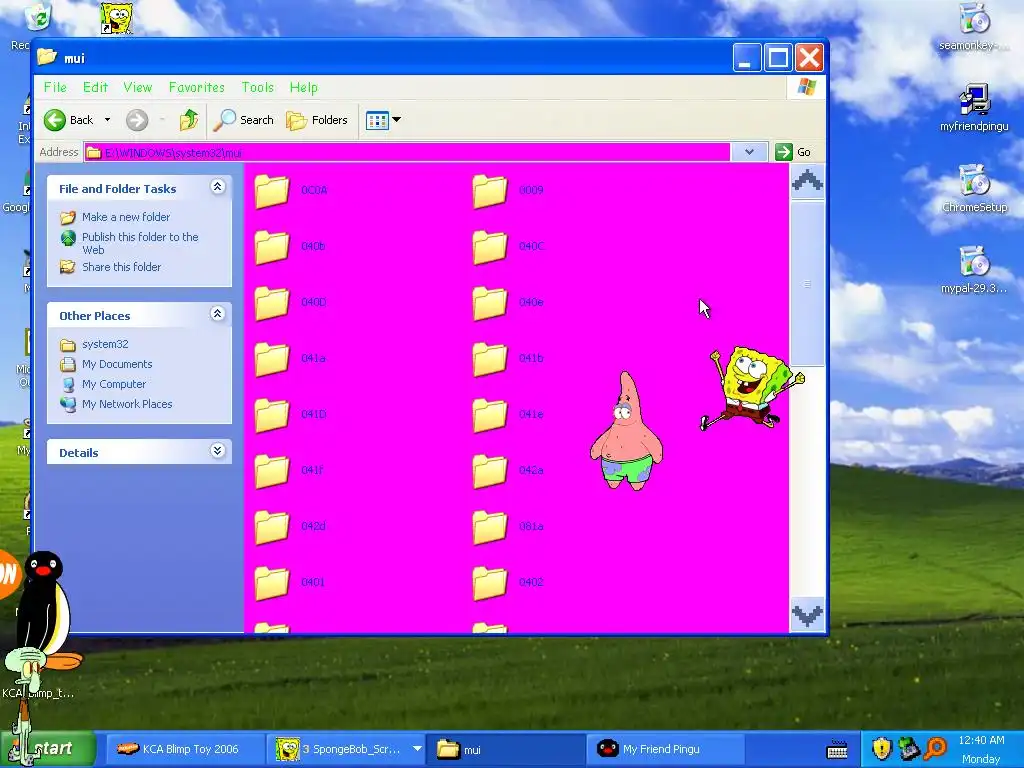Screen dimensions: 1024x768
Task: Go up one folder level
Action: click(x=189, y=120)
